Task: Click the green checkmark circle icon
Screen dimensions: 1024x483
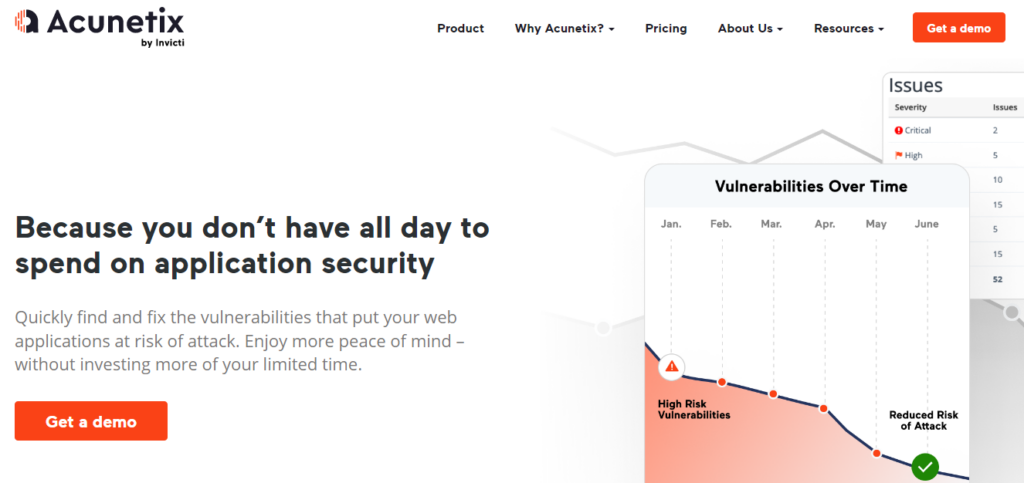Action: (x=925, y=466)
